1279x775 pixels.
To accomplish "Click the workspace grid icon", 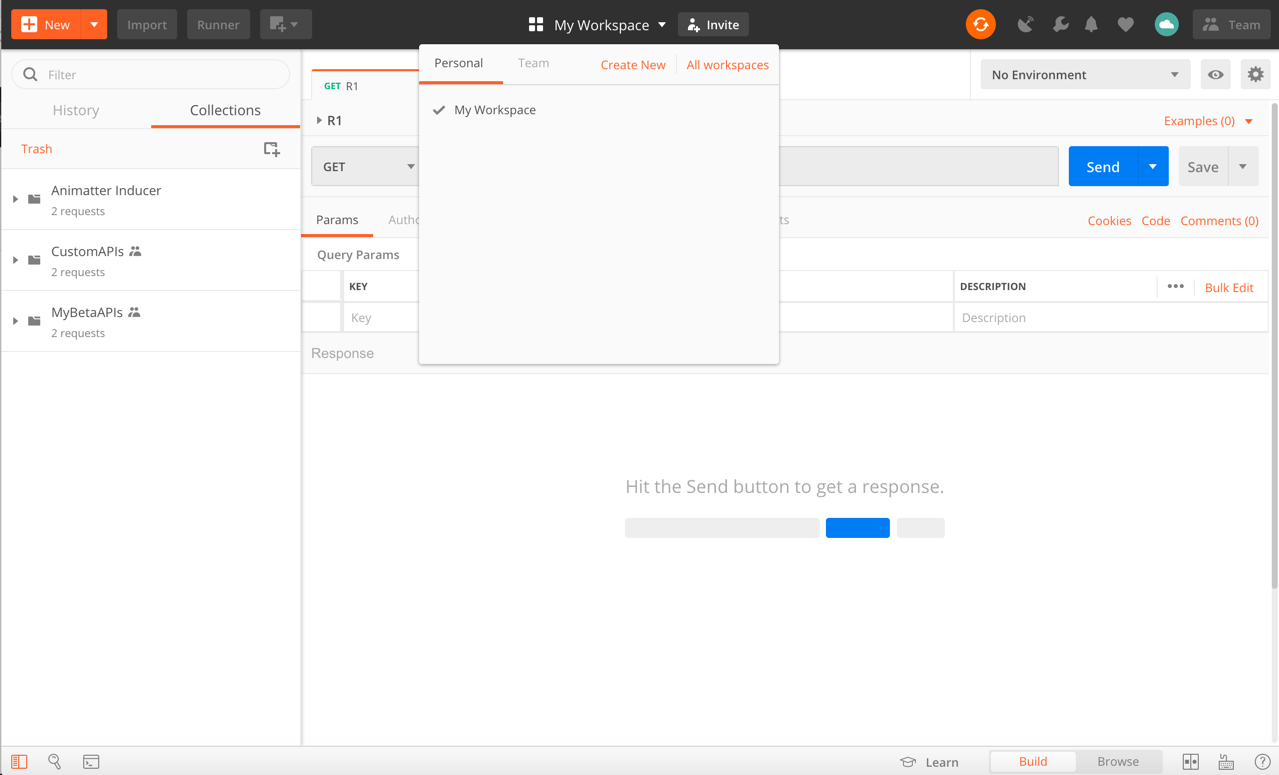I will [x=536, y=25].
